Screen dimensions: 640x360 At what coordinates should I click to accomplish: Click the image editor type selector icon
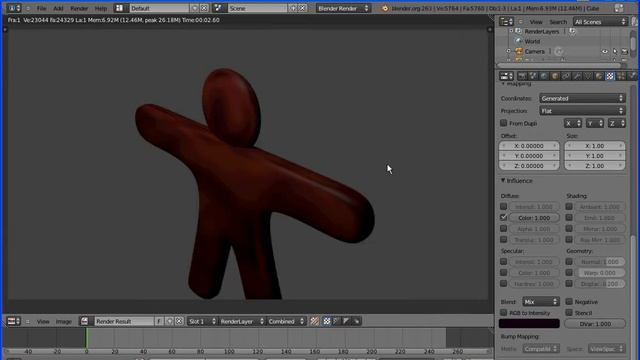coord(14,322)
